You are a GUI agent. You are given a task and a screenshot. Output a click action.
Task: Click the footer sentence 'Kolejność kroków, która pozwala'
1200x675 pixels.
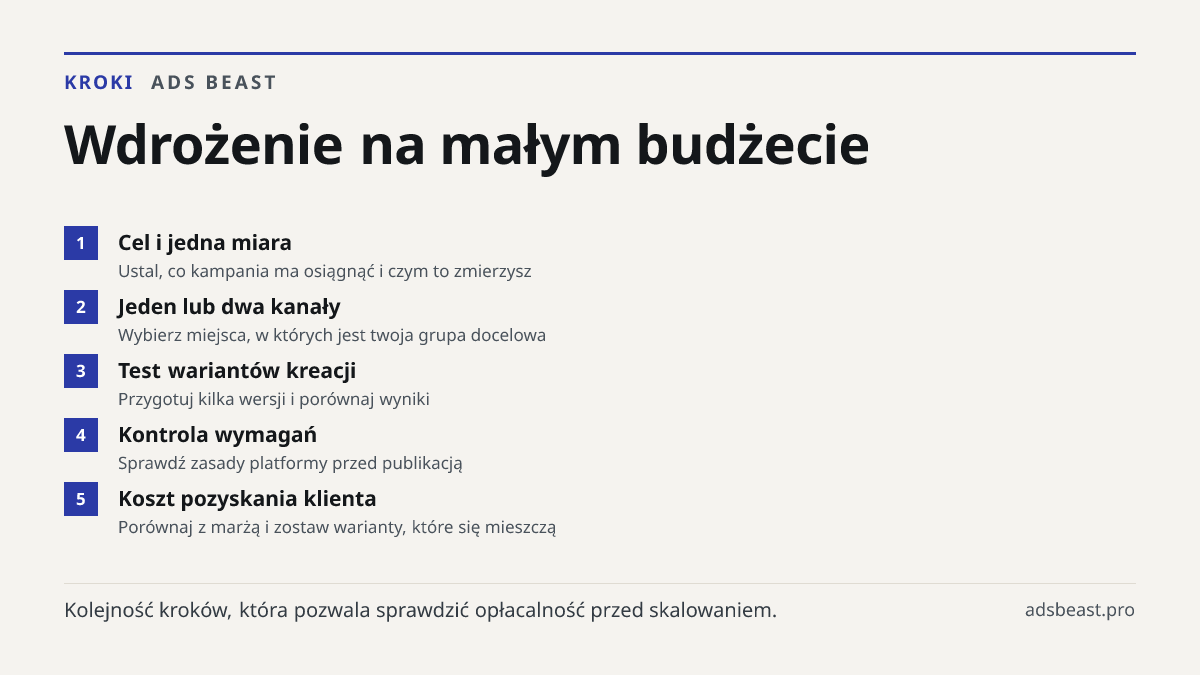coord(421,610)
